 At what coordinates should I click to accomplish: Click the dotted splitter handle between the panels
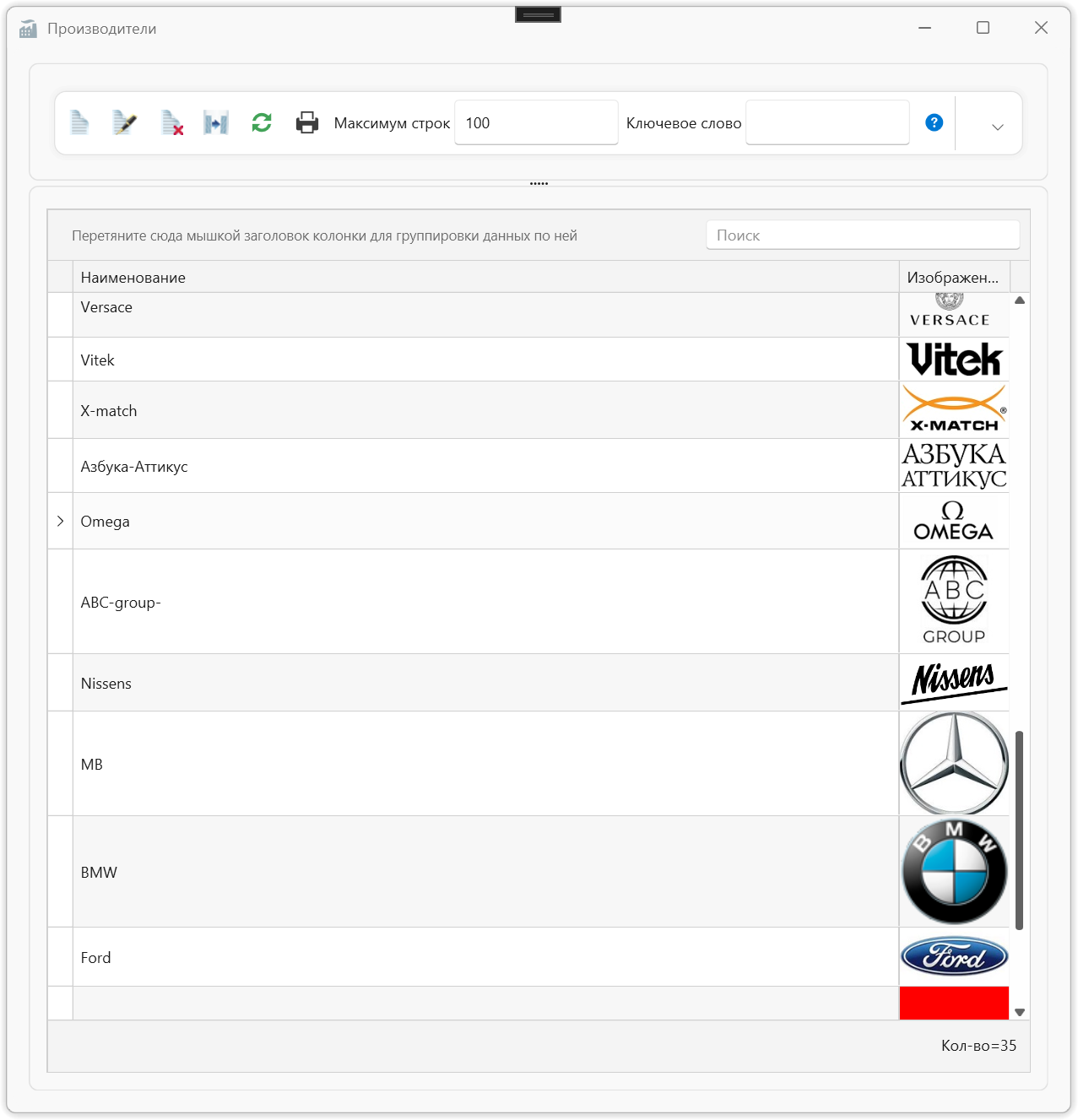pyautogui.click(x=539, y=183)
